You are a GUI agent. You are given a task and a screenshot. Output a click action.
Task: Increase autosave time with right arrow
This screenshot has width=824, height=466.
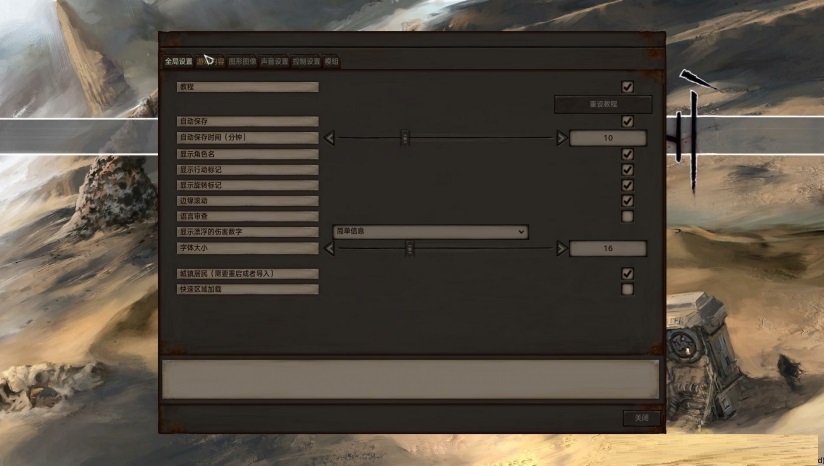click(562, 138)
